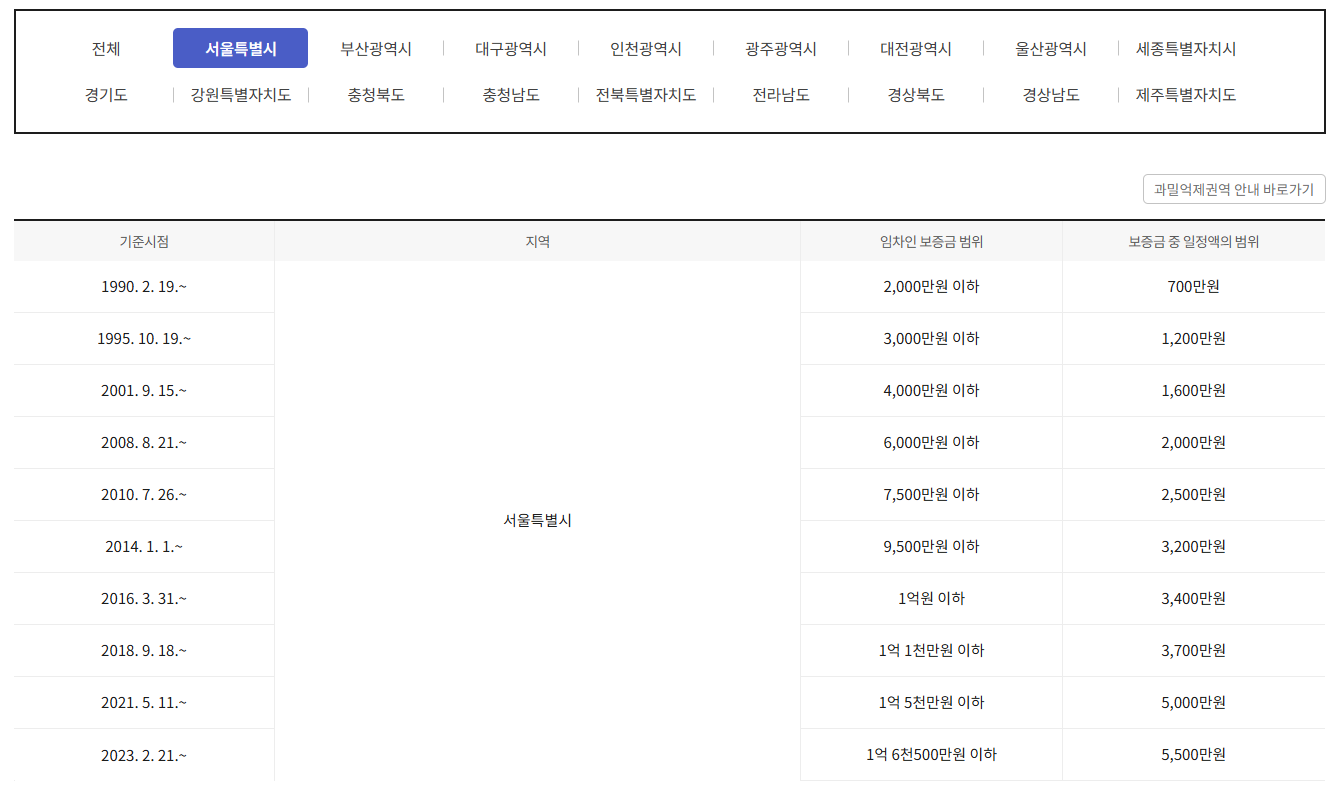Click the 1,600만원 amount cell
The image size is (1329, 798).
point(1194,391)
